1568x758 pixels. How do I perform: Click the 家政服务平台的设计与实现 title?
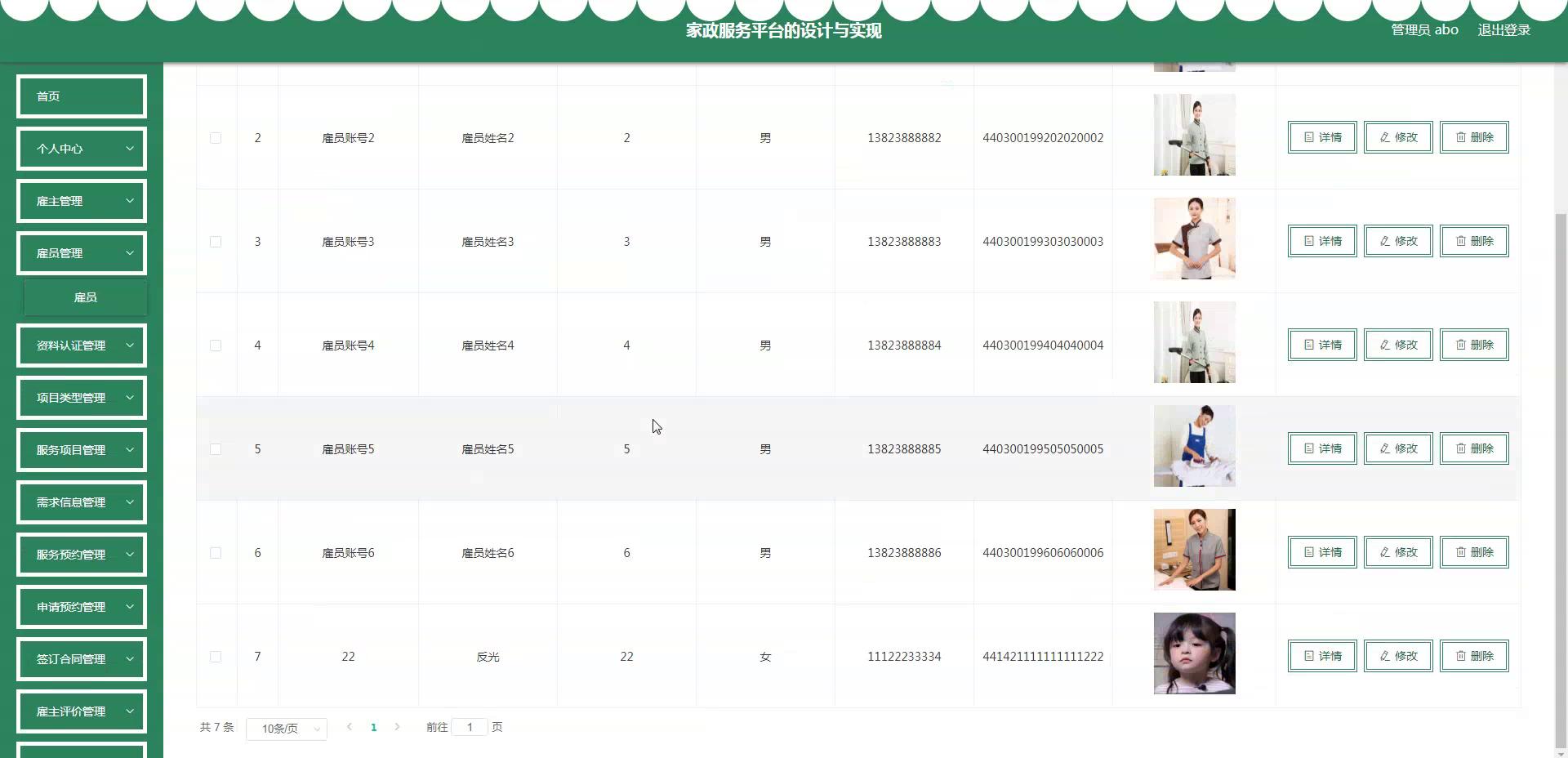pyautogui.click(x=784, y=31)
